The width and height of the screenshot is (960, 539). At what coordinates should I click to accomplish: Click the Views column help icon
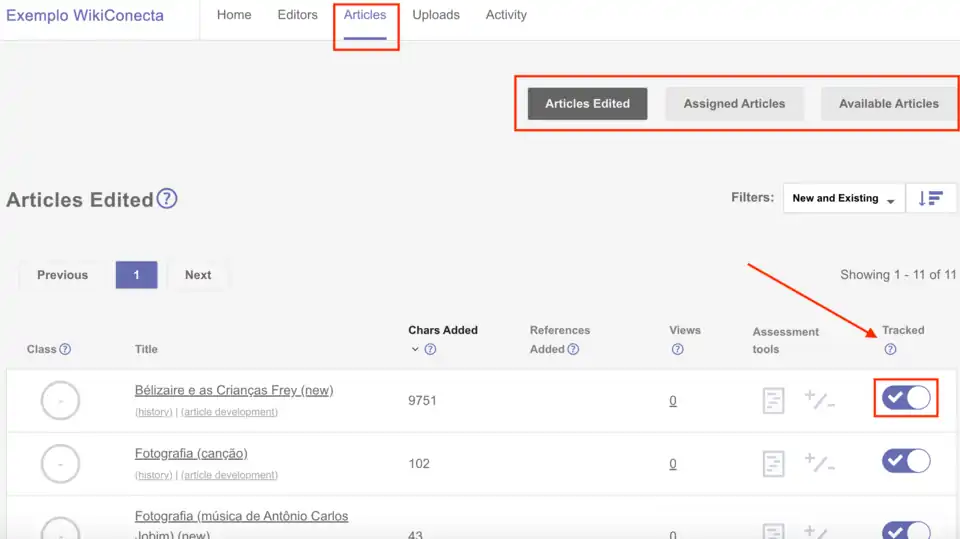[x=677, y=349]
